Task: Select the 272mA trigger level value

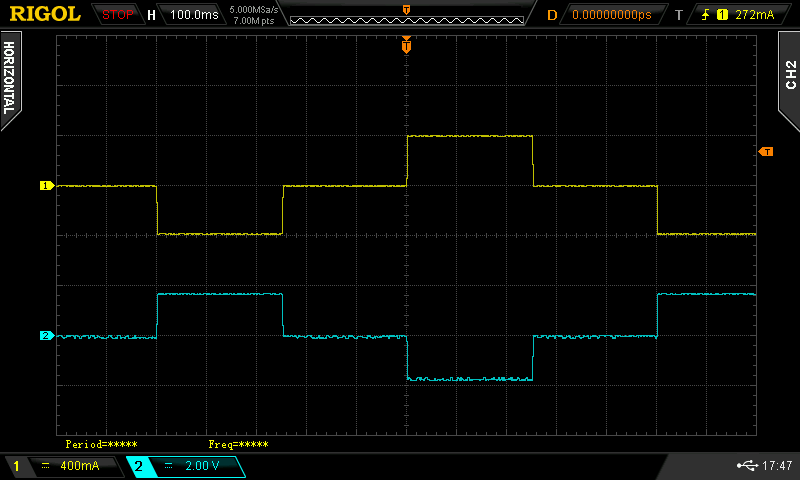Action: click(x=754, y=15)
